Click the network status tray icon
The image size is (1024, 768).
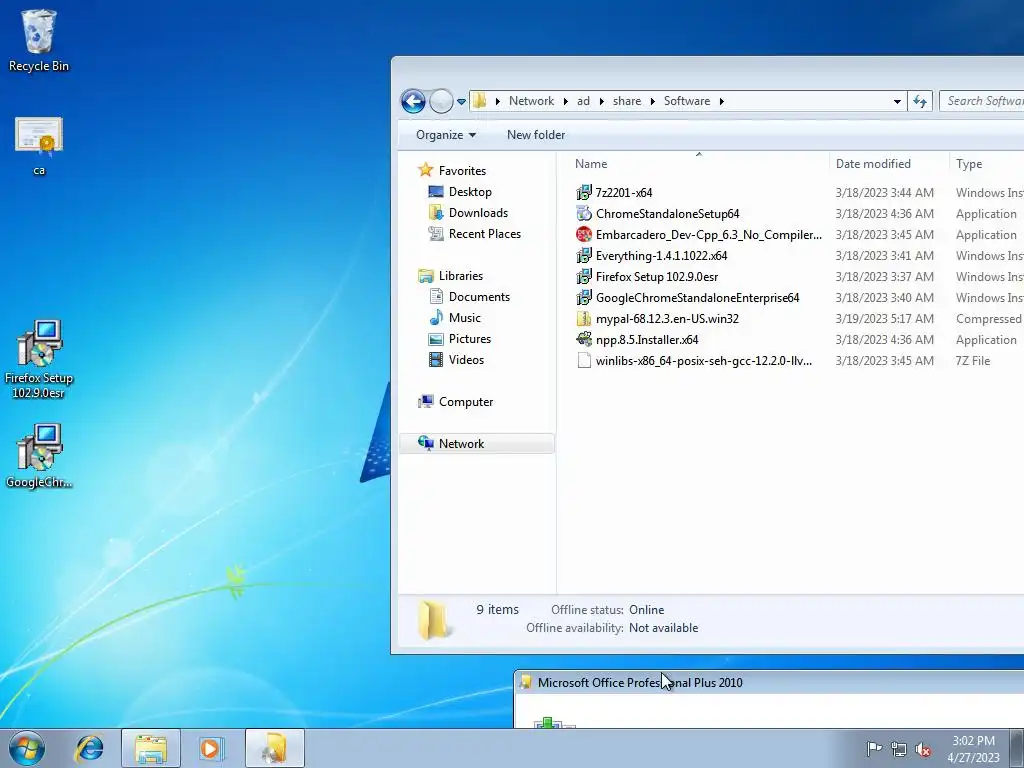click(x=899, y=749)
